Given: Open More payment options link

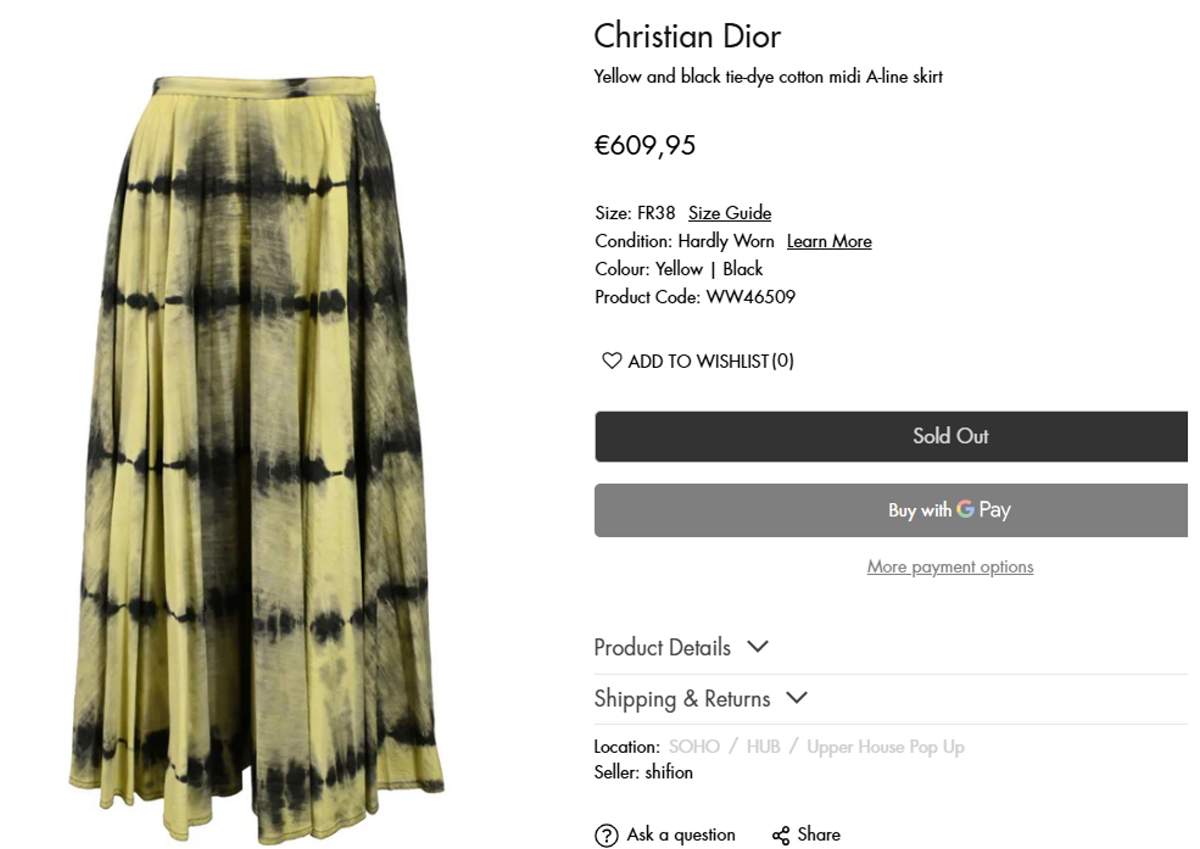Looking at the screenshot, I should 950,566.
